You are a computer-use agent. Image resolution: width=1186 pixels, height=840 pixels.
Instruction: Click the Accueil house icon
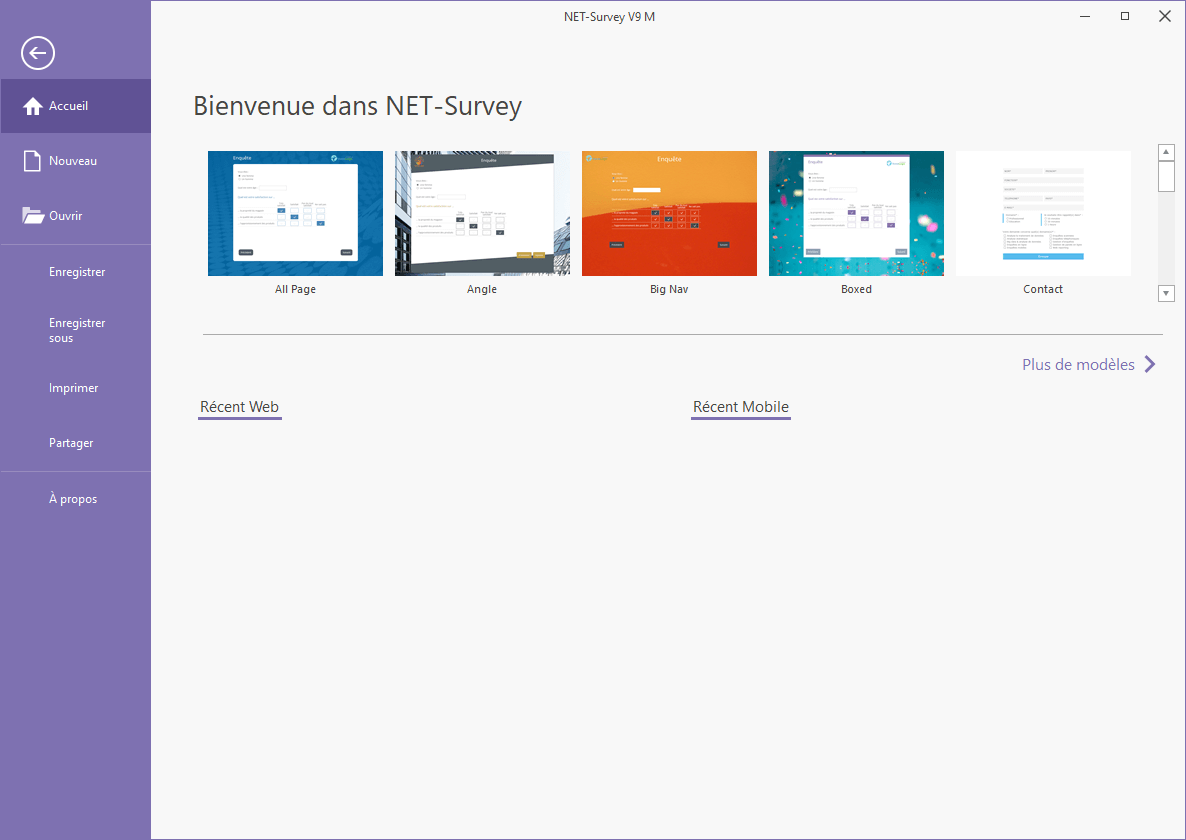(33, 107)
